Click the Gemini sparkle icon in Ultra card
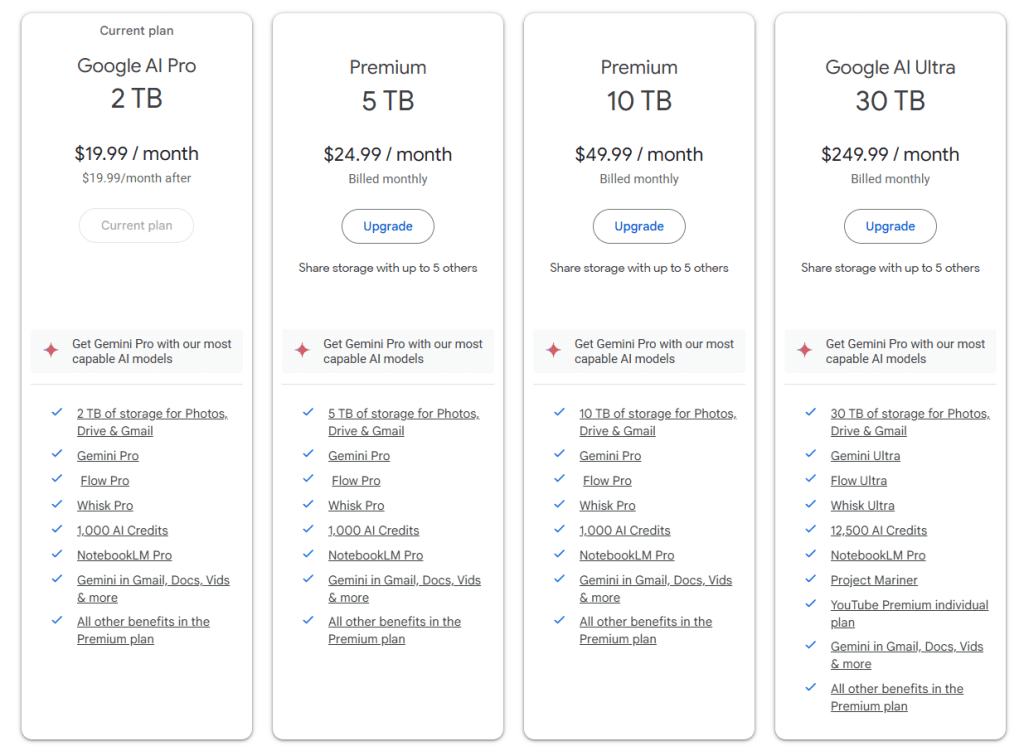1024x756 pixels. (804, 351)
